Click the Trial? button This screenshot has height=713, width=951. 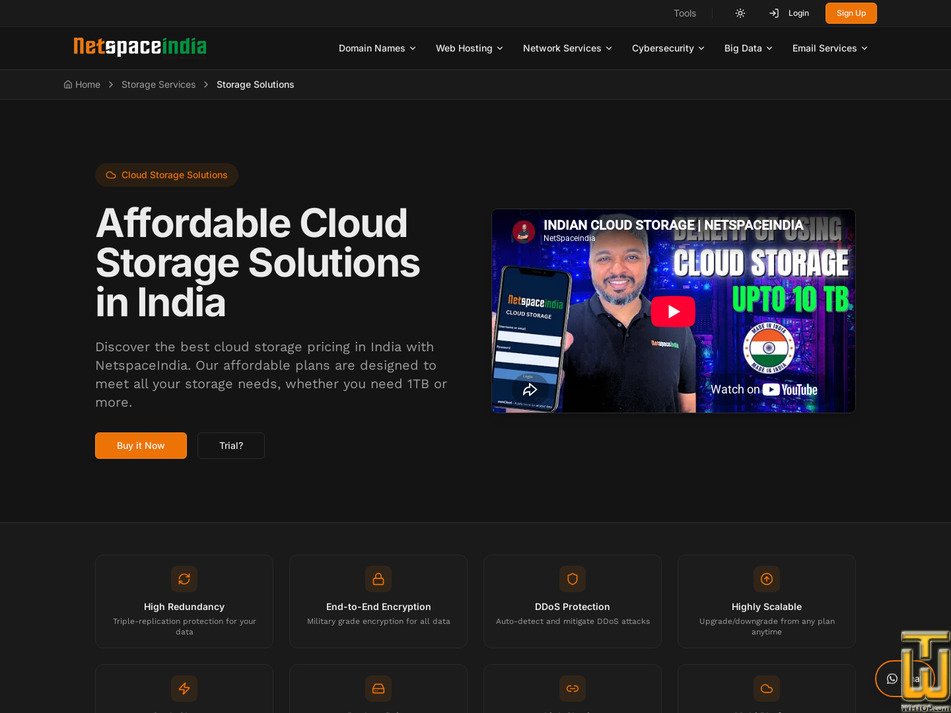(231, 446)
